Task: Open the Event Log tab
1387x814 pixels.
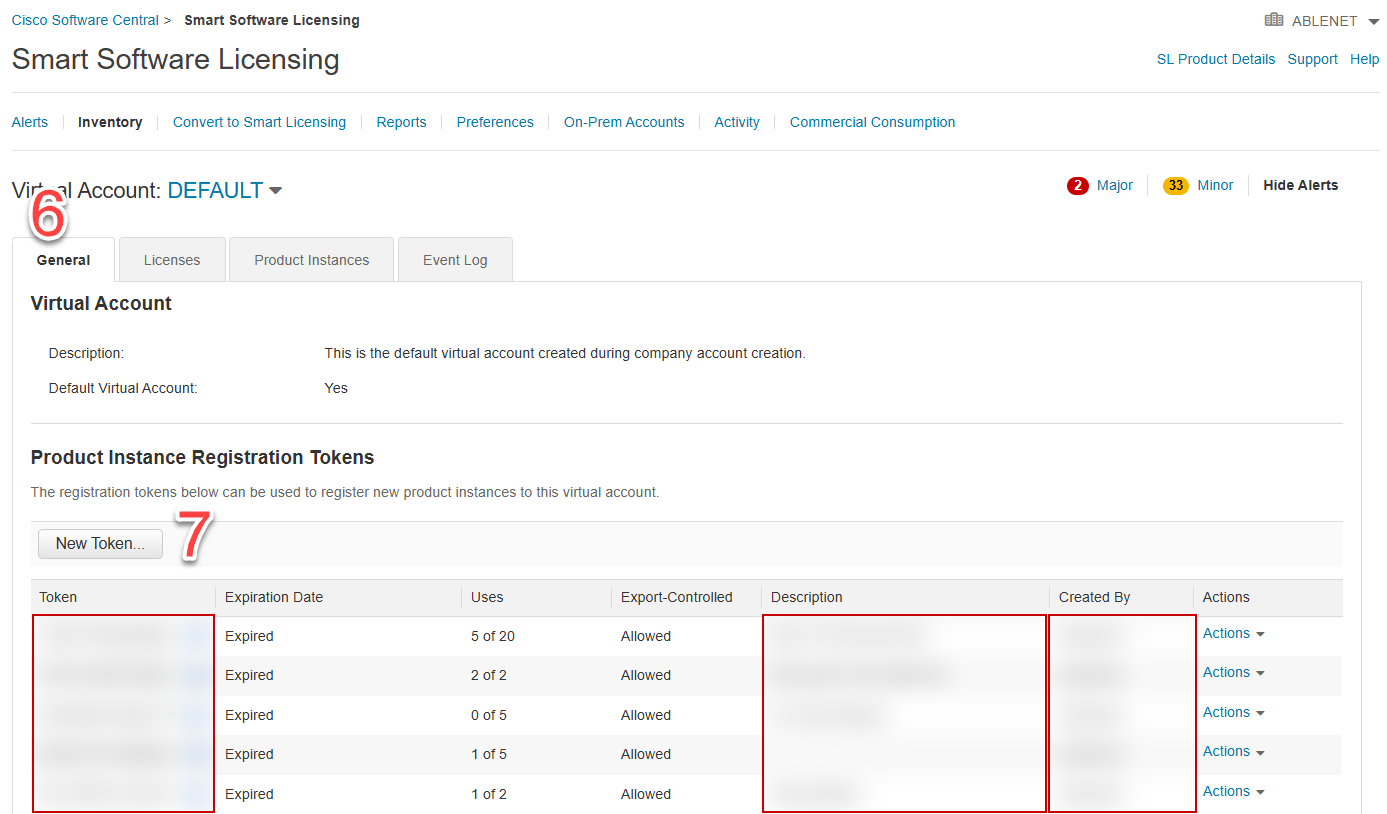Action: (x=455, y=260)
